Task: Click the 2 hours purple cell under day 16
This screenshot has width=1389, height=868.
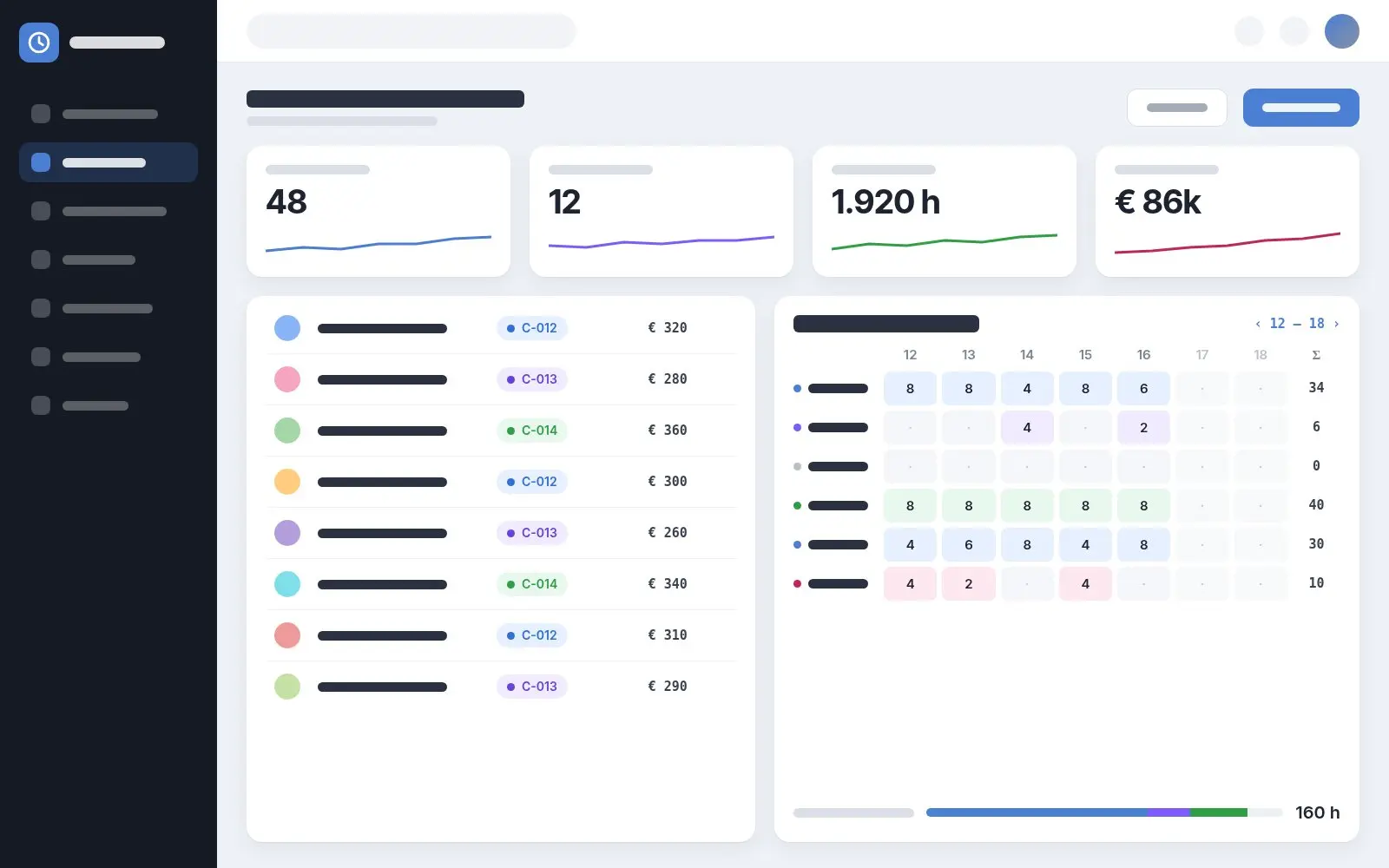Action: [x=1143, y=428]
